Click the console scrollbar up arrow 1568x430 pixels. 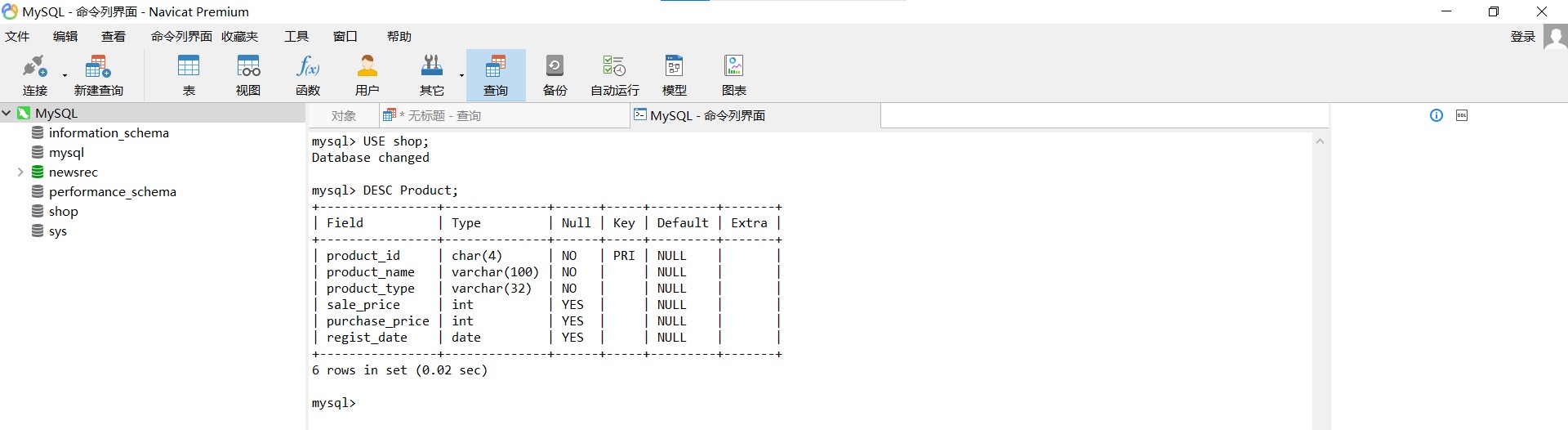point(1320,141)
